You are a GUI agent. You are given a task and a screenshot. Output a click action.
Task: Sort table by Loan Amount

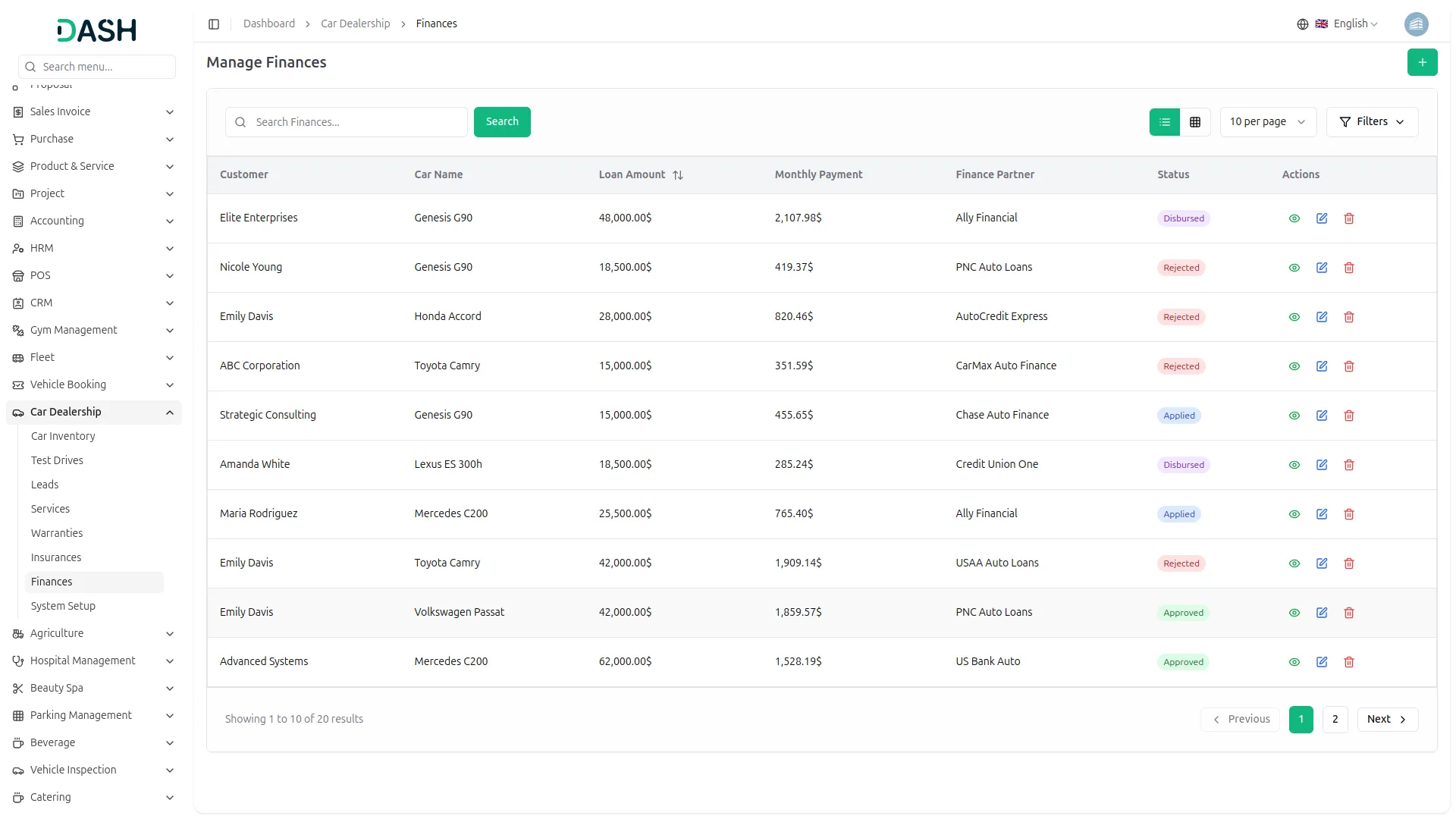click(677, 175)
